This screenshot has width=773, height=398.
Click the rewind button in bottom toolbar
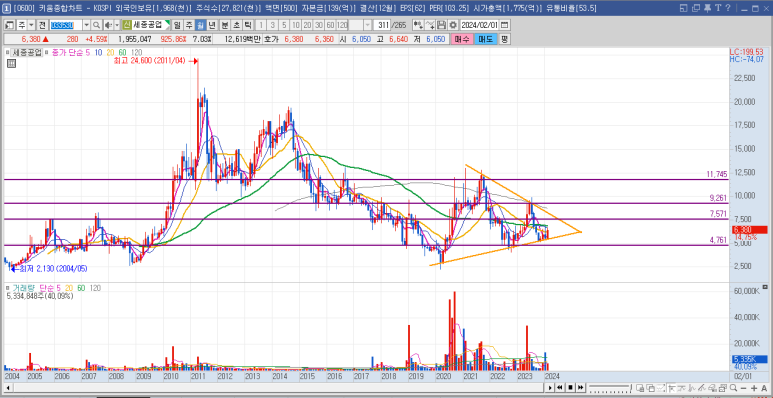(560, 387)
